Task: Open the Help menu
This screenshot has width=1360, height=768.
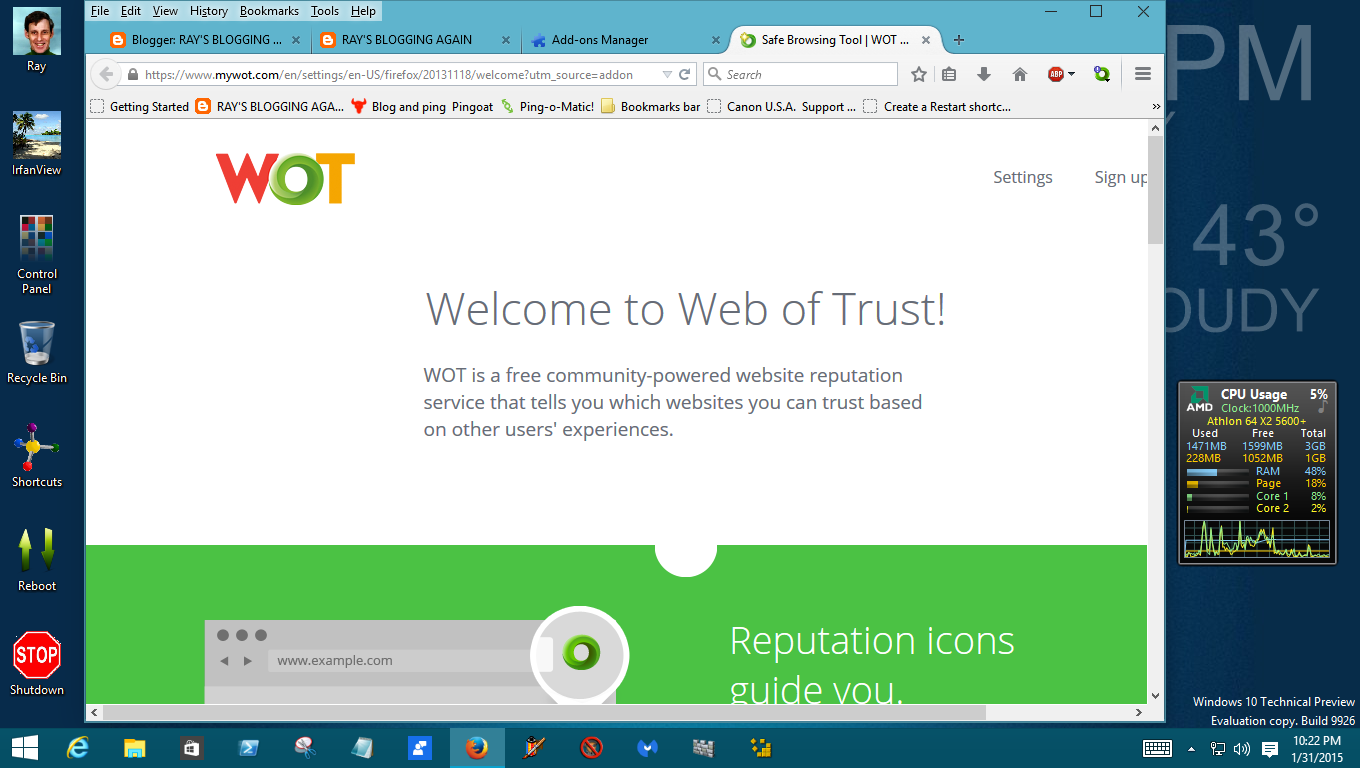Action: 364,11
